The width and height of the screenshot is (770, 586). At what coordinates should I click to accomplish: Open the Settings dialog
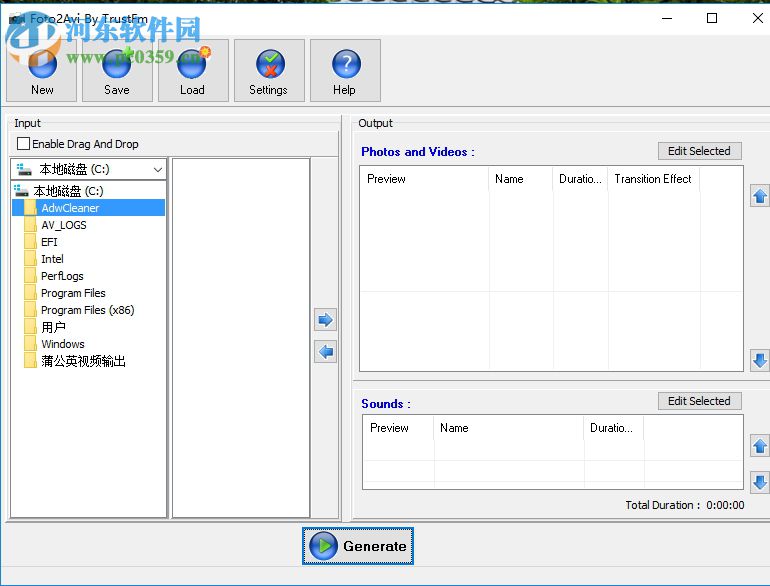click(x=269, y=71)
